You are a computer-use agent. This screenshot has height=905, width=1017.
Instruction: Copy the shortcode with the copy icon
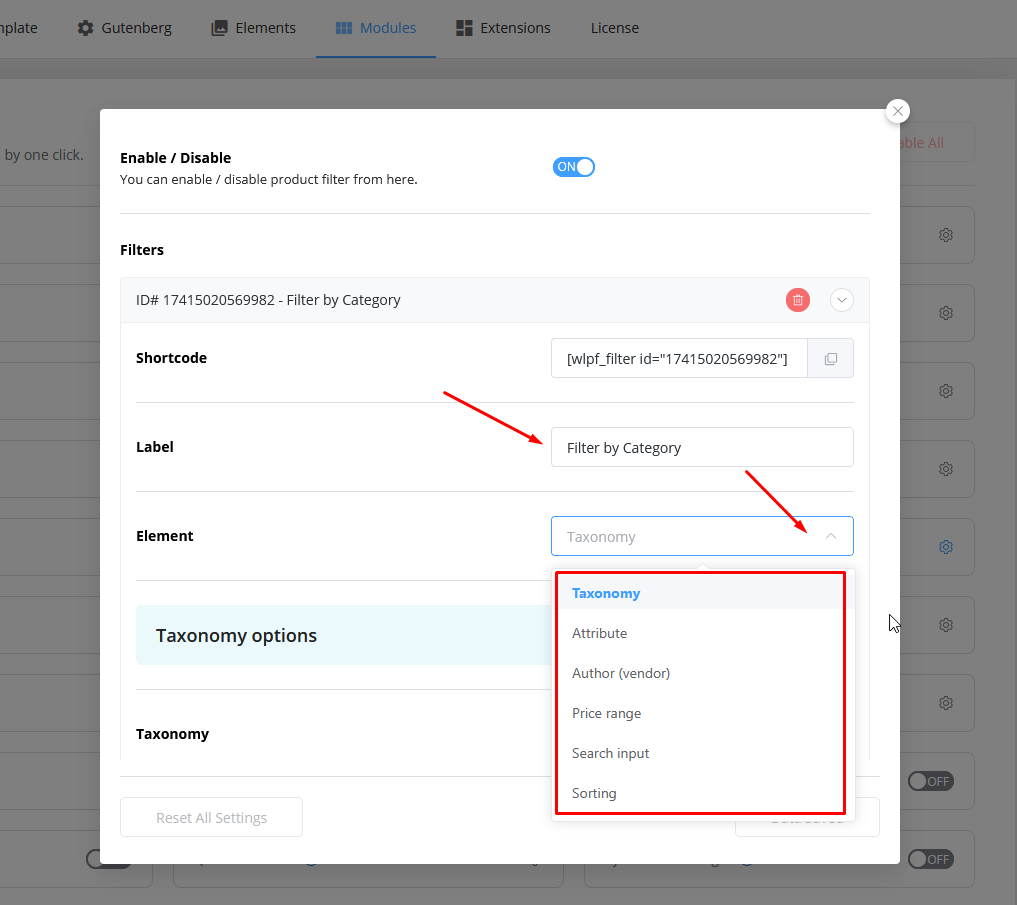tap(830, 359)
